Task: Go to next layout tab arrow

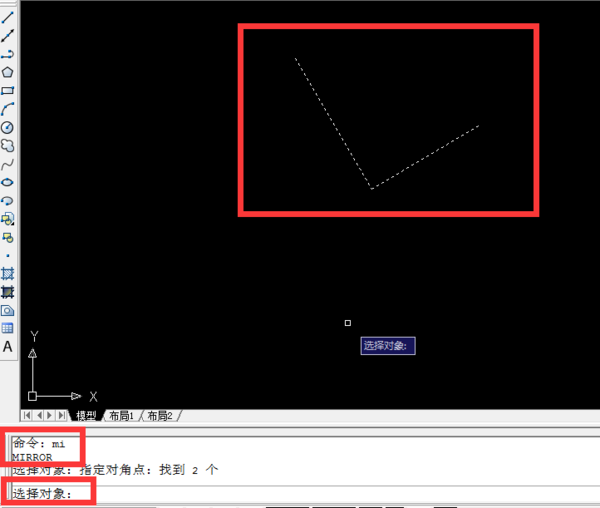Action: click(49, 415)
